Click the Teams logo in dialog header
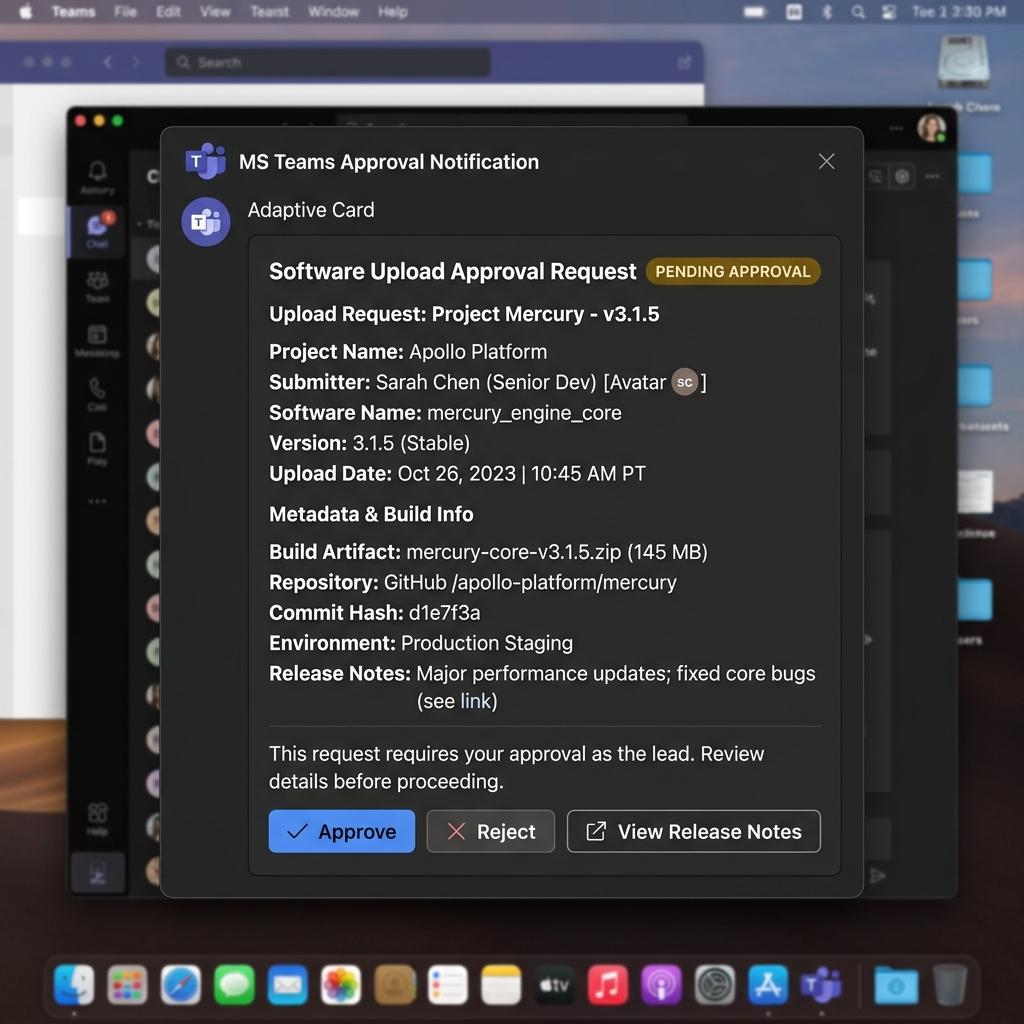The width and height of the screenshot is (1024, 1024). coord(206,160)
